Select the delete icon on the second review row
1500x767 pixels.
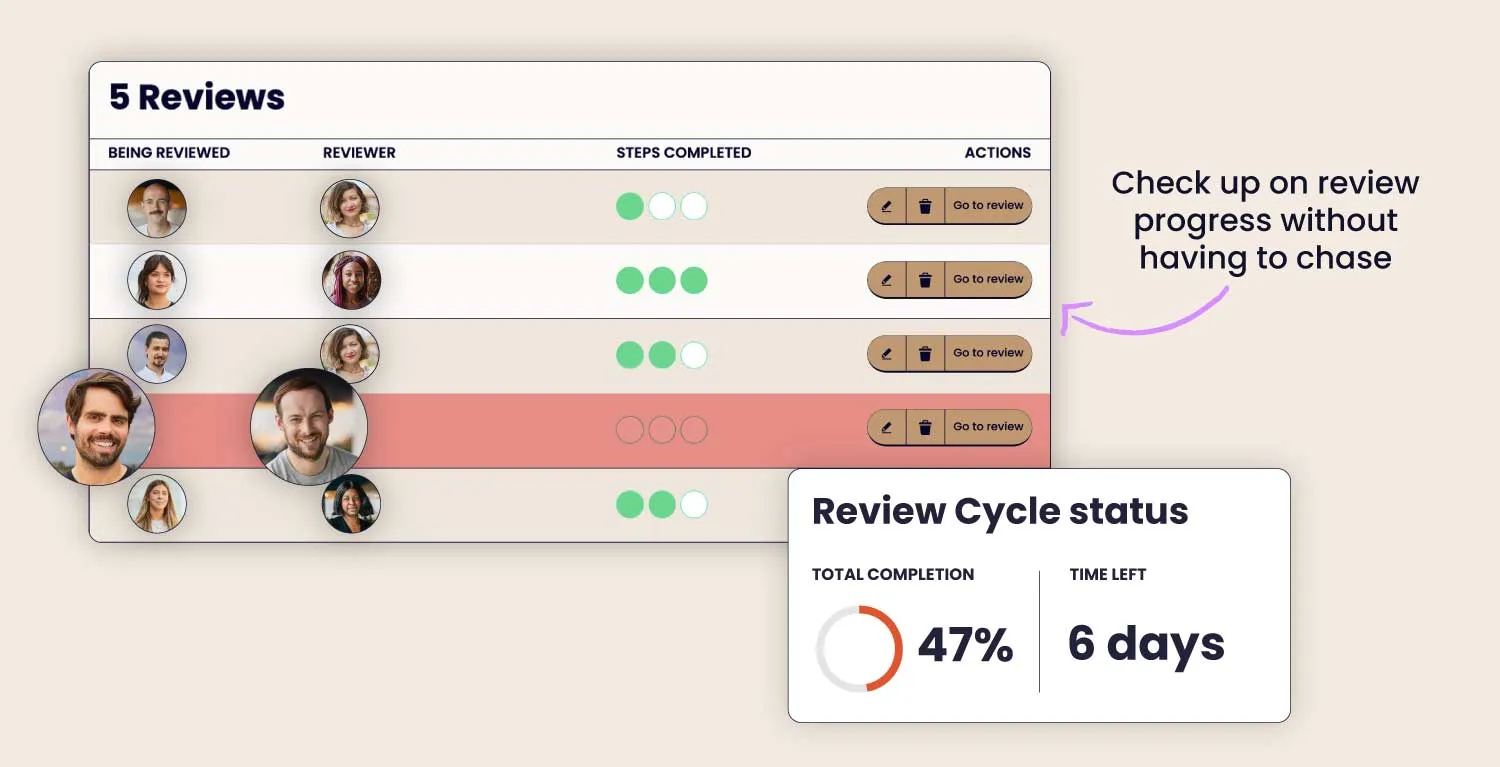tap(926, 279)
